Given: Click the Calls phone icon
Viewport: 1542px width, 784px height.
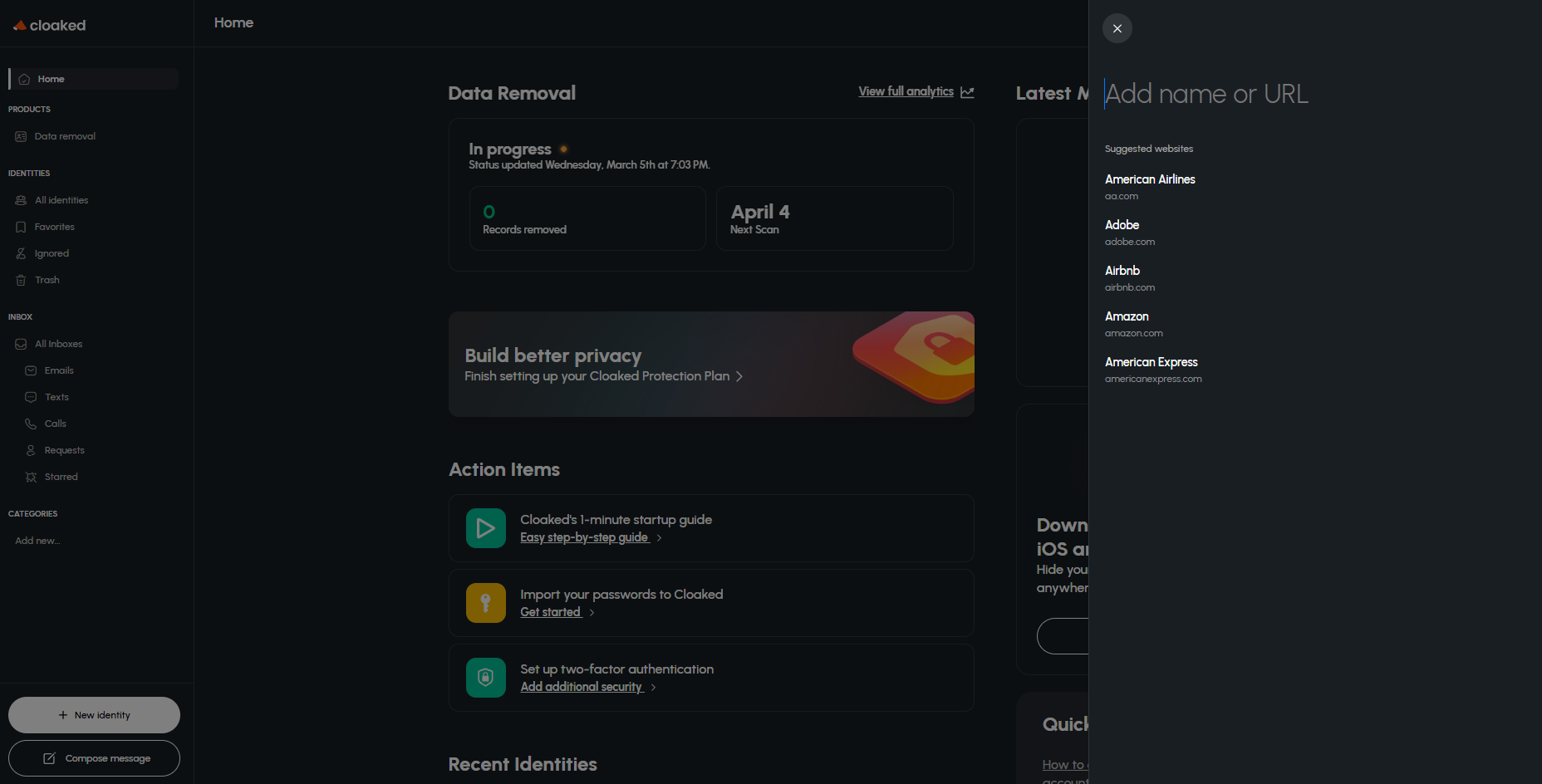Looking at the screenshot, I should pyautogui.click(x=31, y=424).
